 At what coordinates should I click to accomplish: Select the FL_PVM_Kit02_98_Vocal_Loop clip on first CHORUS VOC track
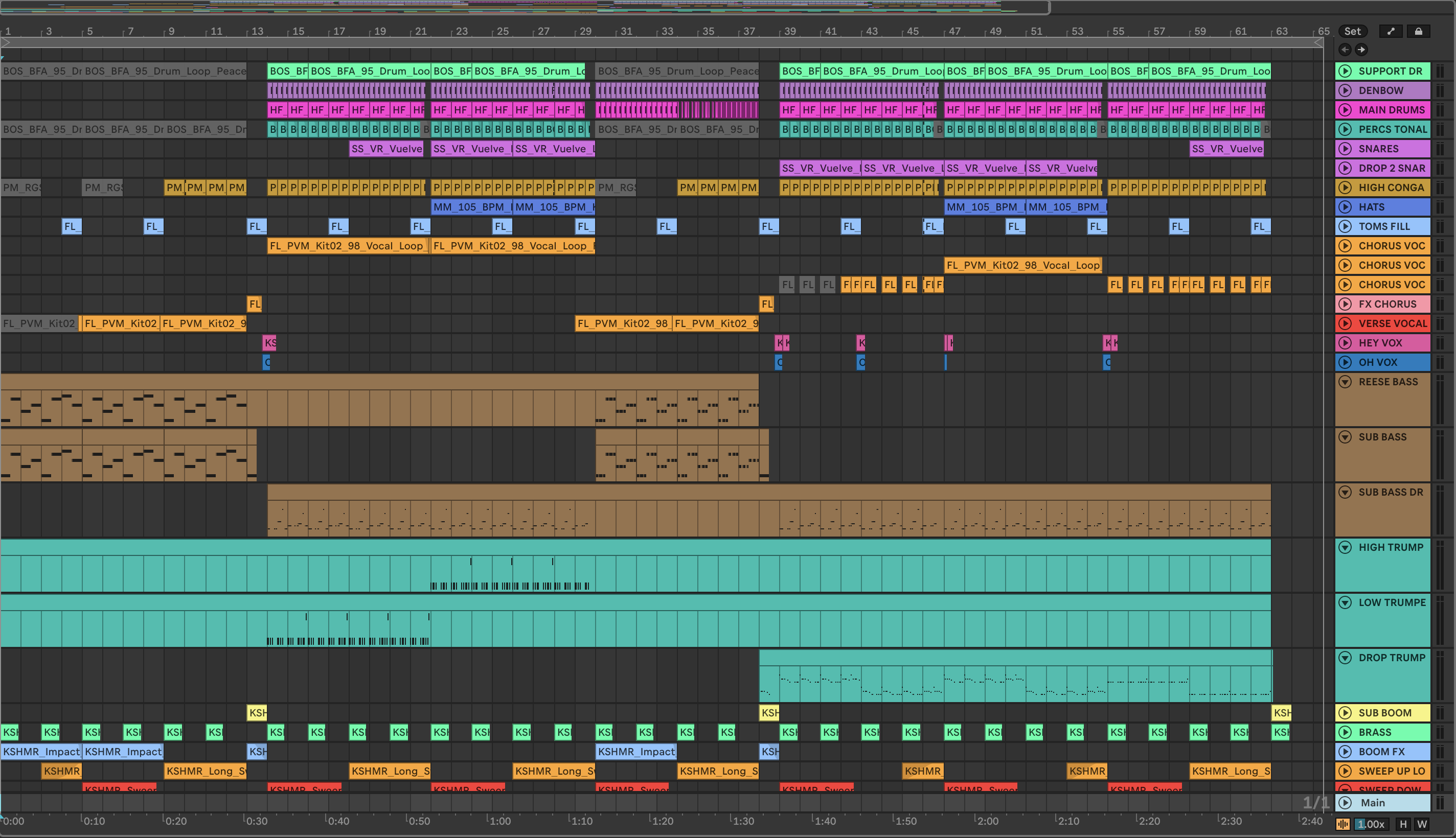348,246
